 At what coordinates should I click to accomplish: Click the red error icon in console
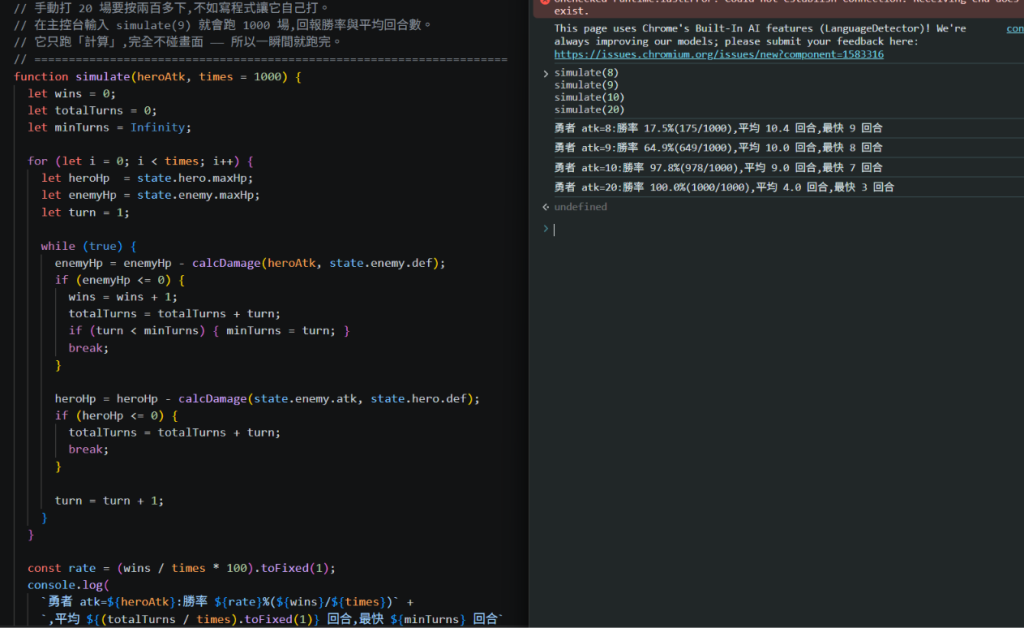(x=545, y=2)
